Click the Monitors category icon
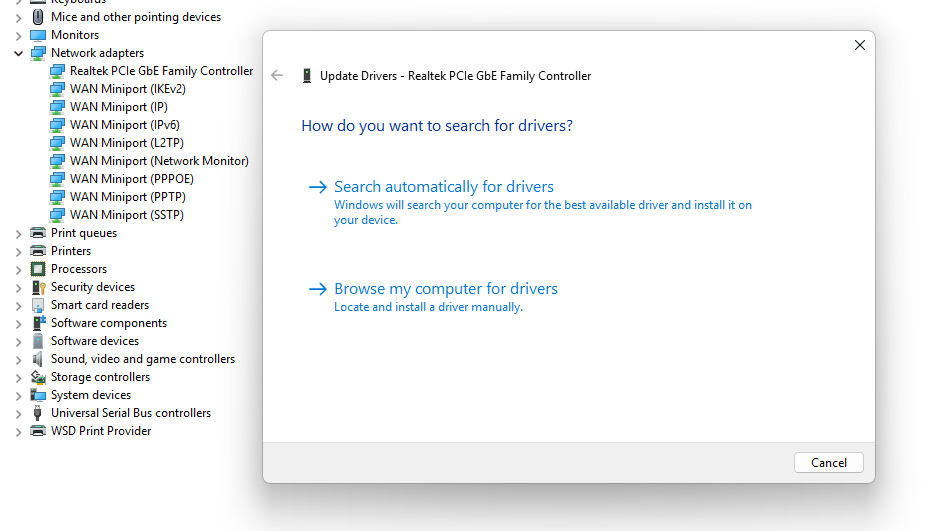The width and height of the screenshot is (939, 531). coord(38,35)
